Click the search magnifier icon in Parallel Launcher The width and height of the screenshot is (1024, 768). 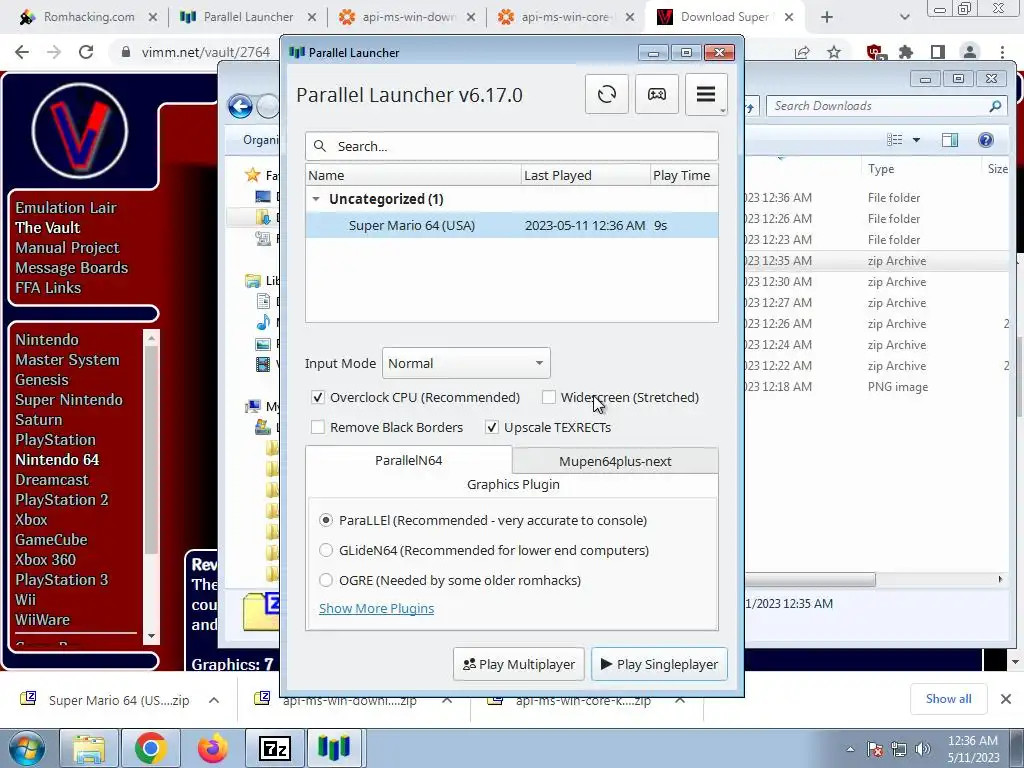point(319,146)
